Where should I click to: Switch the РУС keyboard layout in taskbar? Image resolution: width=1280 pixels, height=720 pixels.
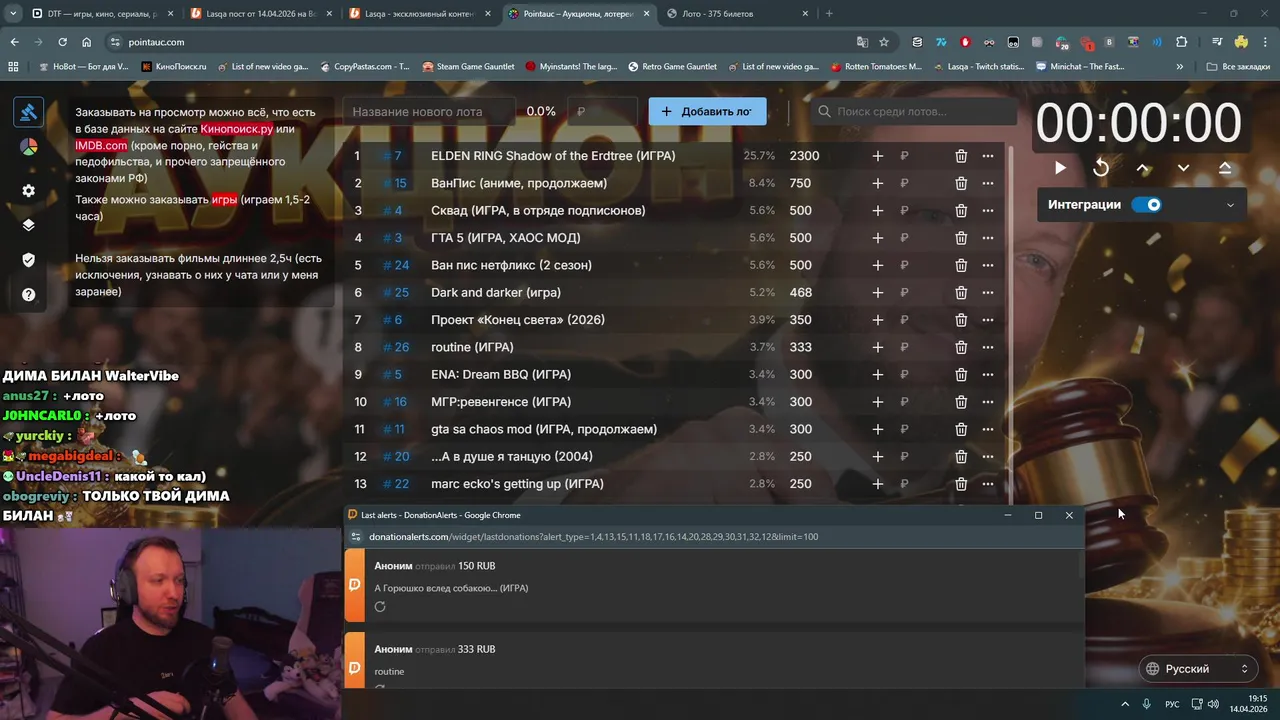1172,704
